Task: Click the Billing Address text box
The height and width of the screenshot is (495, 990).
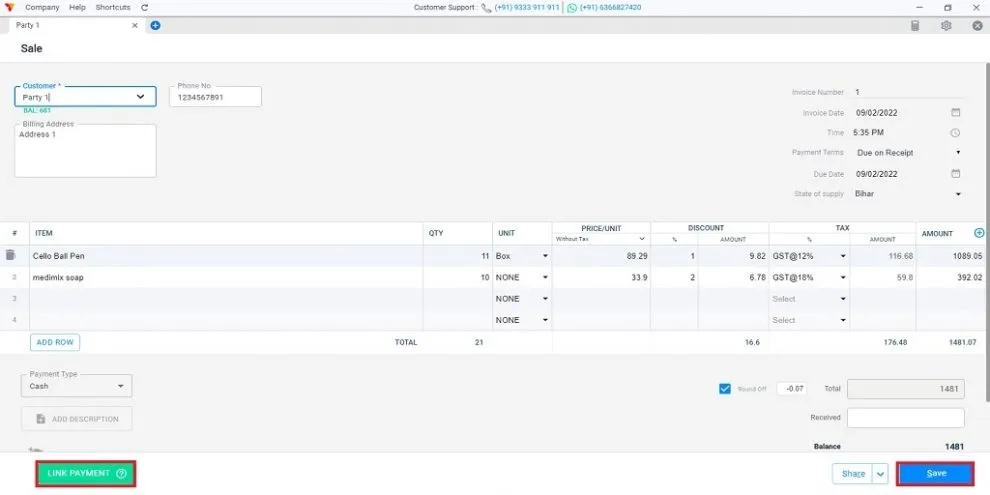Action: (85, 151)
